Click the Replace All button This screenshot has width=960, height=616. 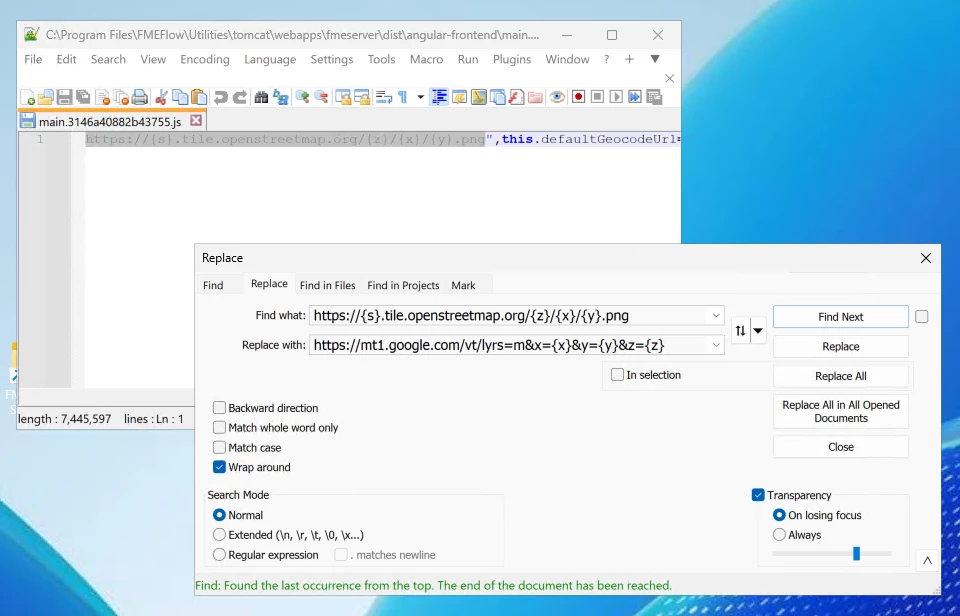[841, 376]
